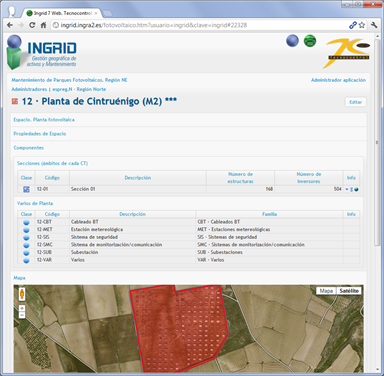This screenshot has height=376, width=384.
Task: Click the blue globe icon in header
Action: click(292, 41)
